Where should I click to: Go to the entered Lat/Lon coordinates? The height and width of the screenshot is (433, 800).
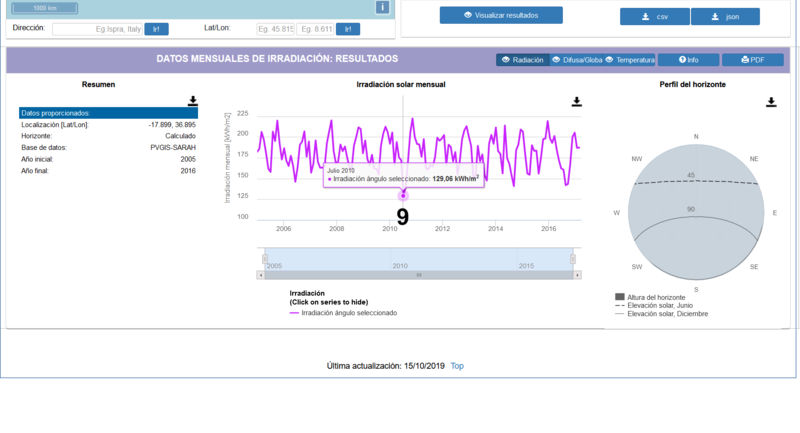[347, 29]
